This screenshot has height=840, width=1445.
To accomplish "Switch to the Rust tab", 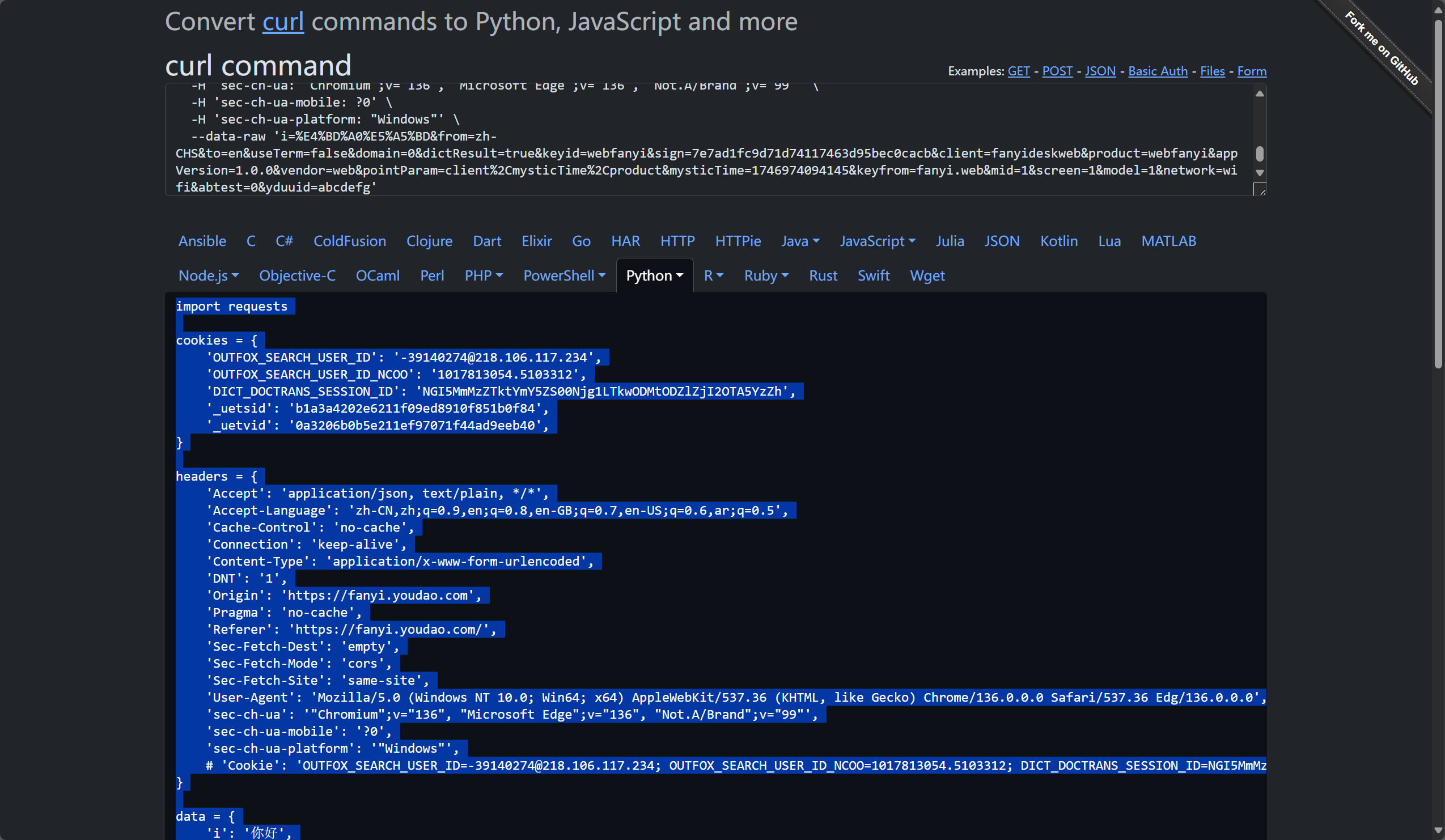I will (x=823, y=276).
